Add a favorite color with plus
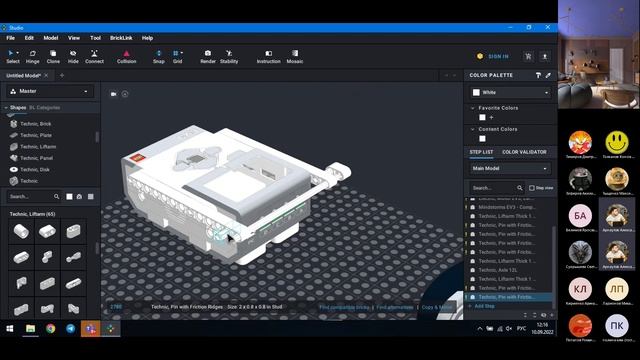640x360 pixels. 491,118
